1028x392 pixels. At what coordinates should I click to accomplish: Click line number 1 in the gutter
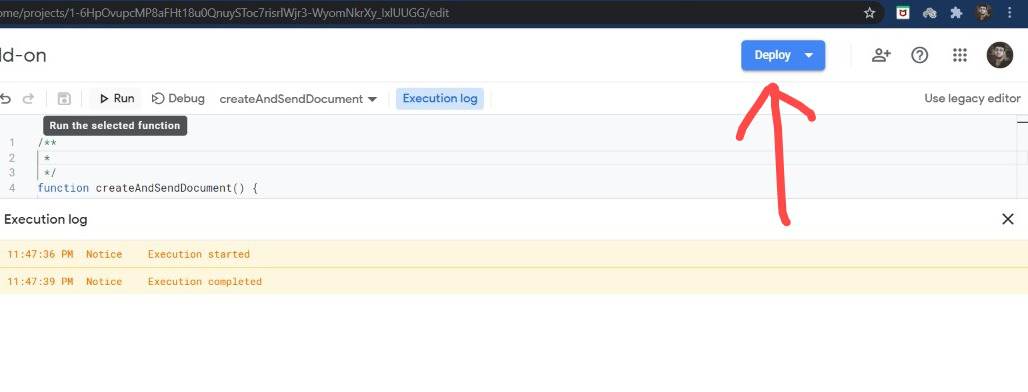coord(12,142)
